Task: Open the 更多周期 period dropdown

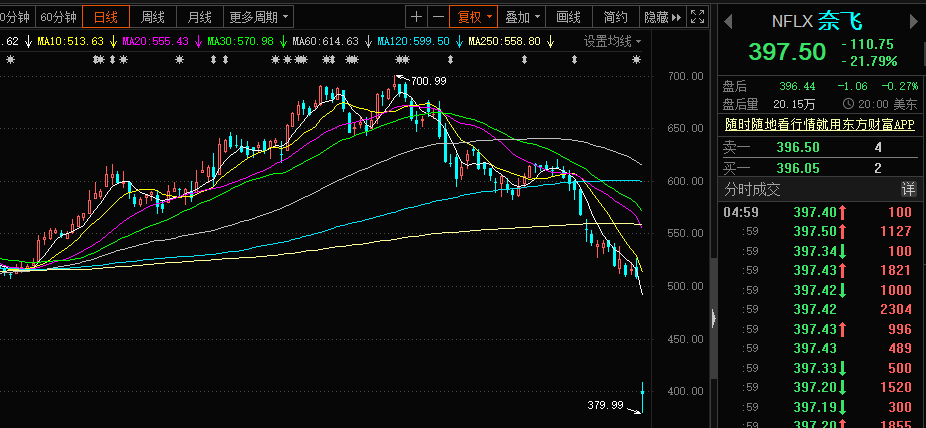Action: coord(258,17)
